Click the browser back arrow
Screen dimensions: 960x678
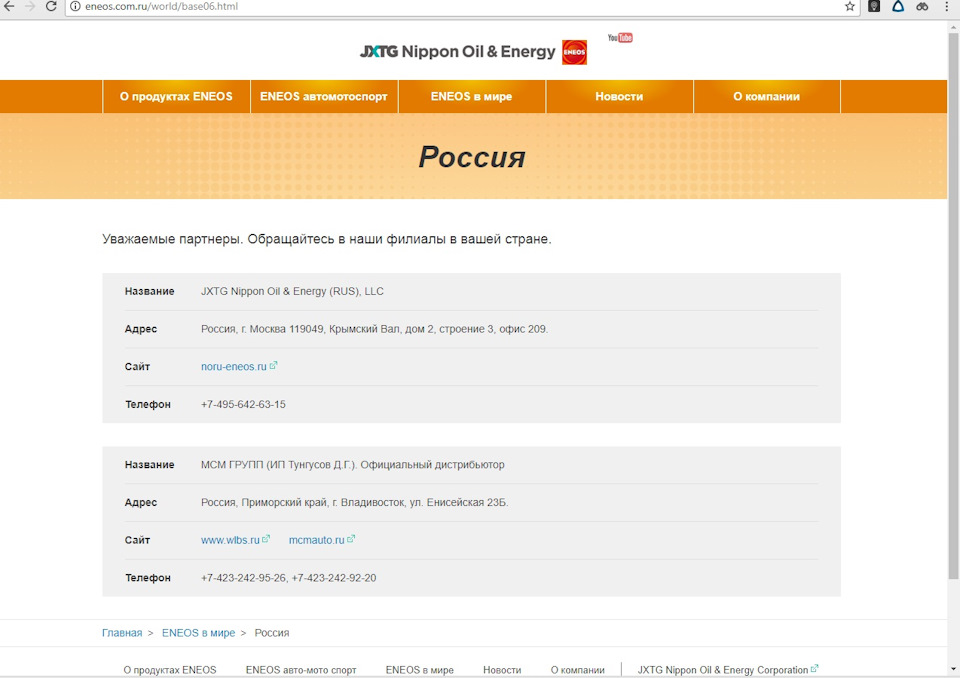coord(9,6)
